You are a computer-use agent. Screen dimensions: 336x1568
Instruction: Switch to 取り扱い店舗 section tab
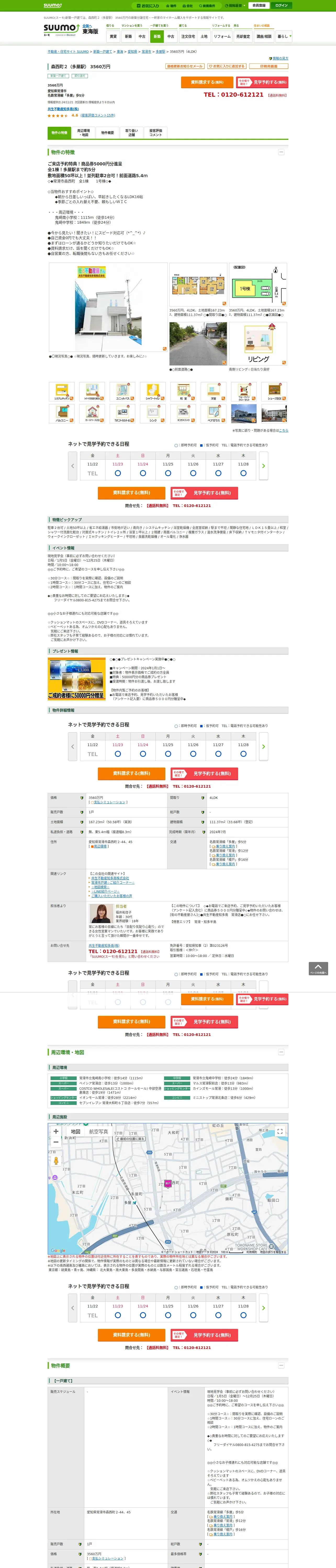pos(132,133)
